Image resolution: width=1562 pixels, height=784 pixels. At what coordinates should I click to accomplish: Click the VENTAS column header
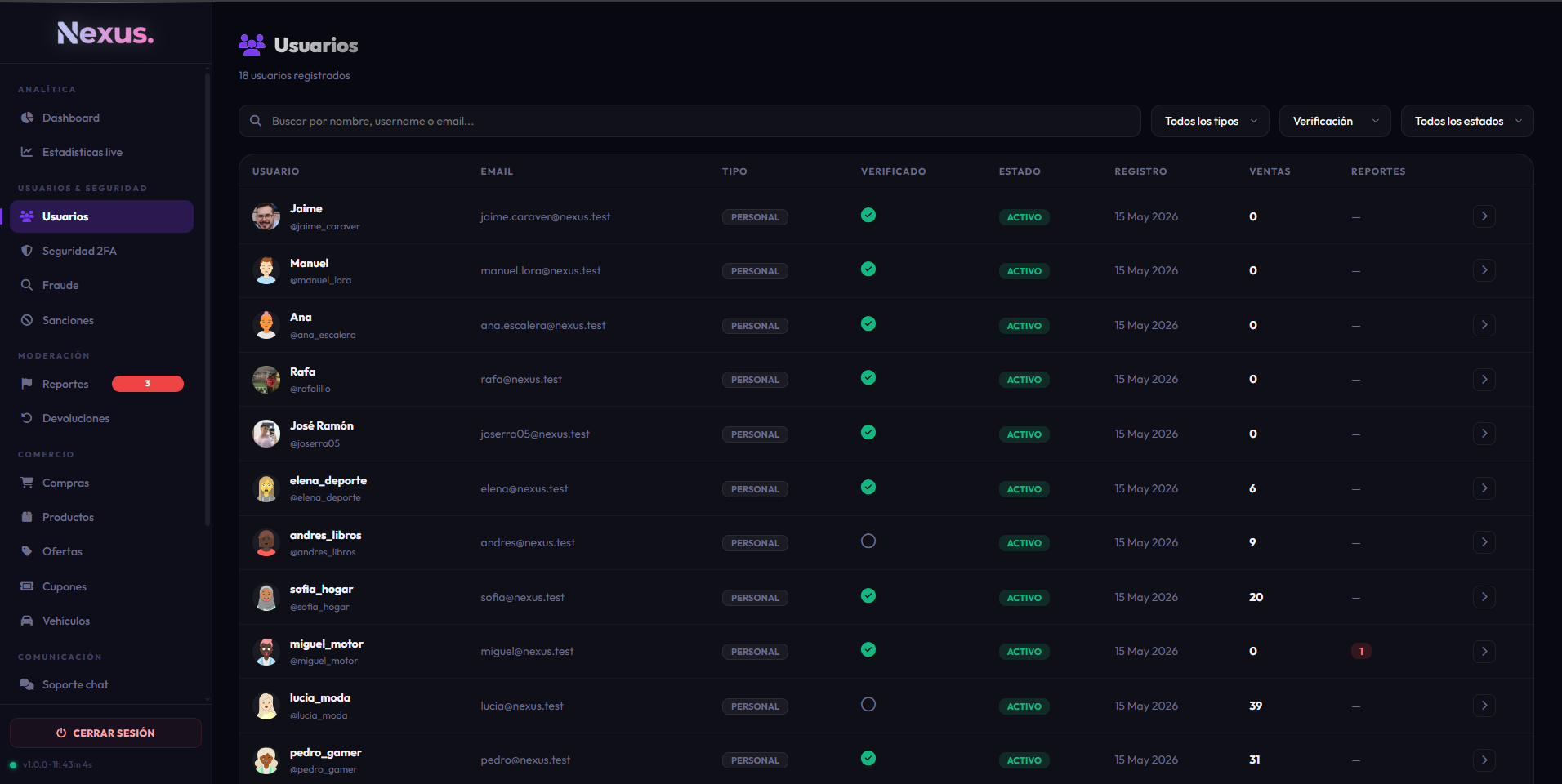1270,171
